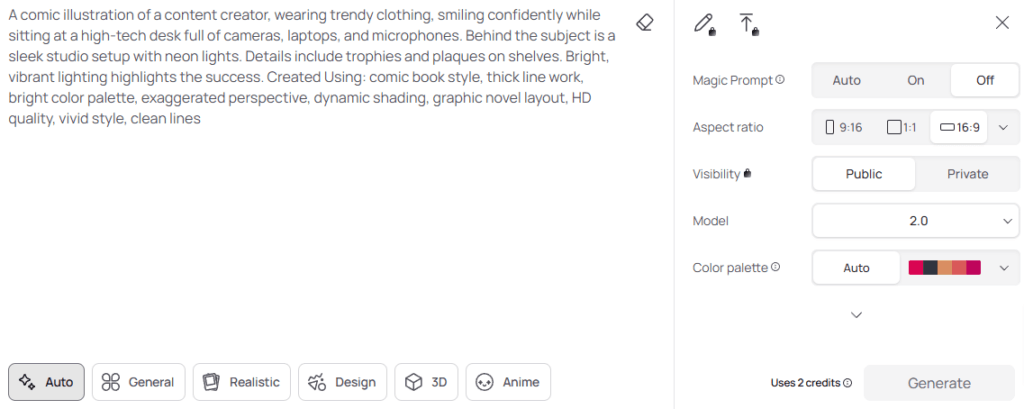This screenshot has width=1024, height=409.
Task: Click the Magic Prompt info icon
Action: point(780,80)
